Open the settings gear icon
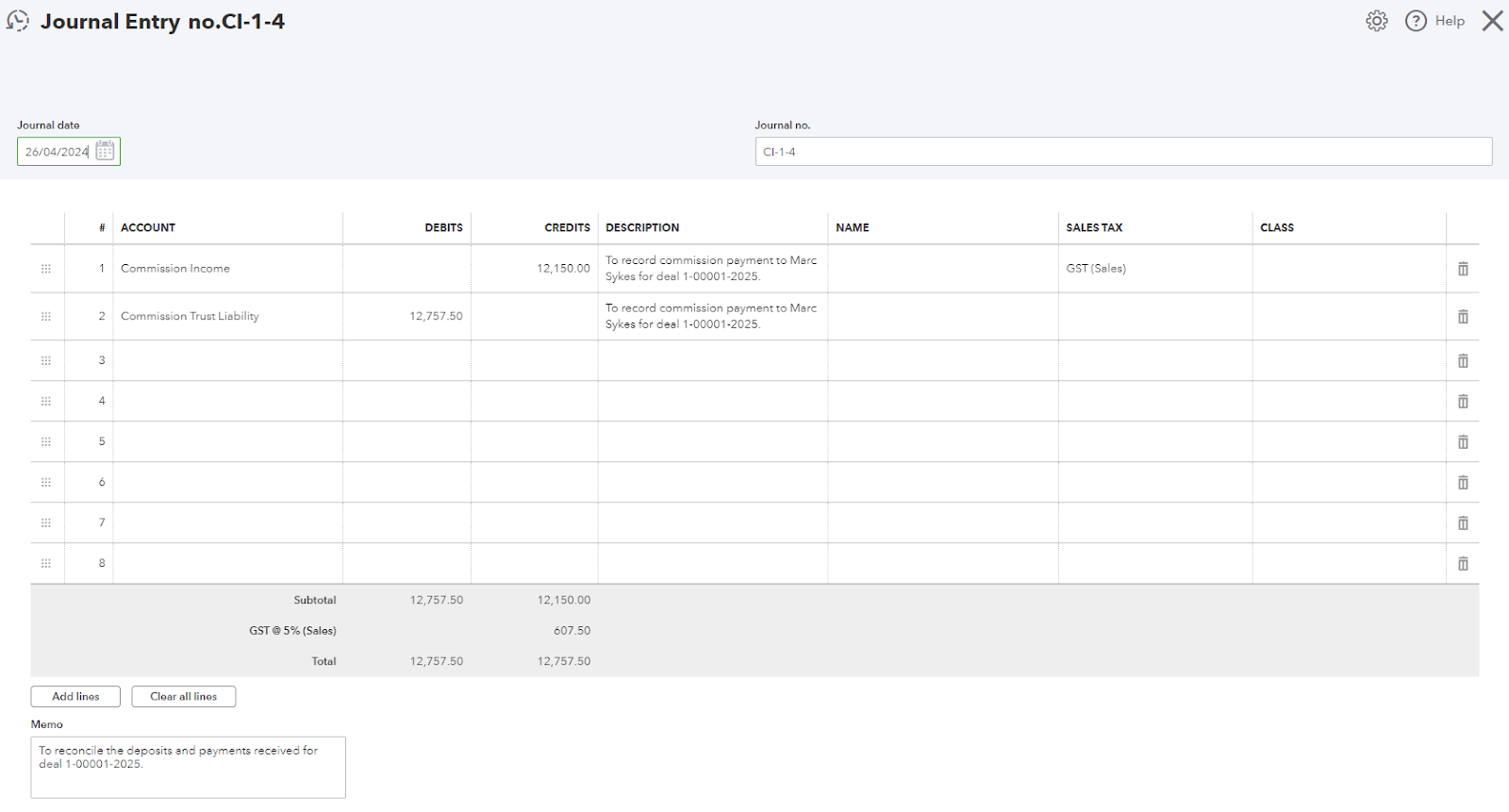1509x812 pixels. click(x=1377, y=21)
